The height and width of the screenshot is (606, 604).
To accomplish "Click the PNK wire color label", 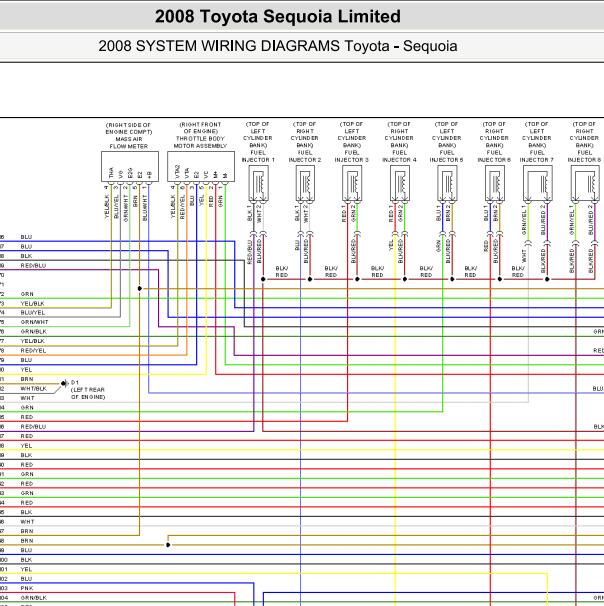I will [27, 588].
